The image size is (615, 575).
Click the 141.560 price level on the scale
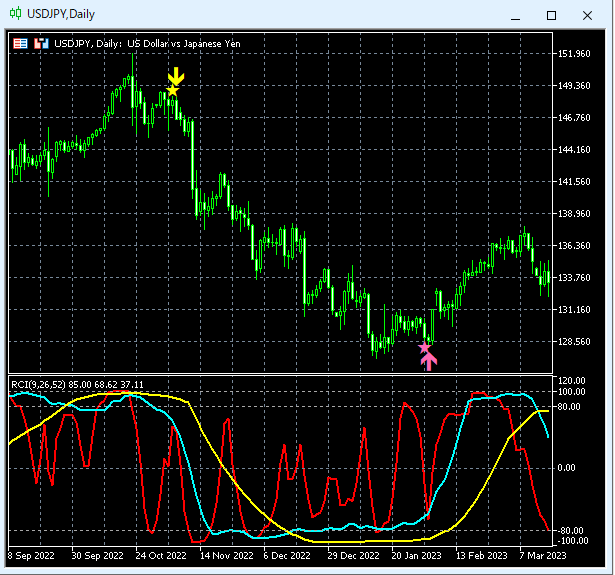(574, 182)
